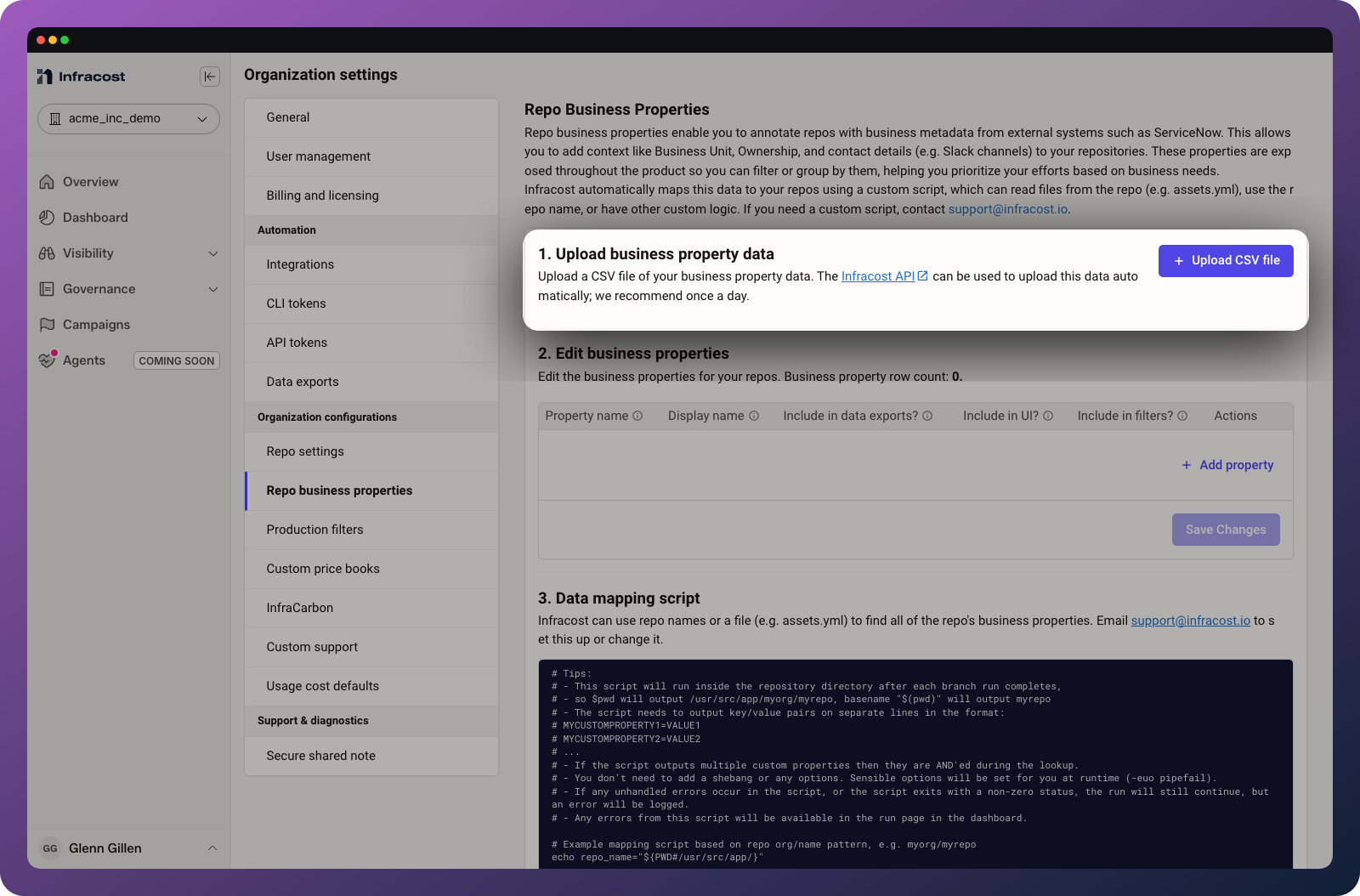
Task: Click the COMING SOON badge
Action: click(x=177, y=360)
